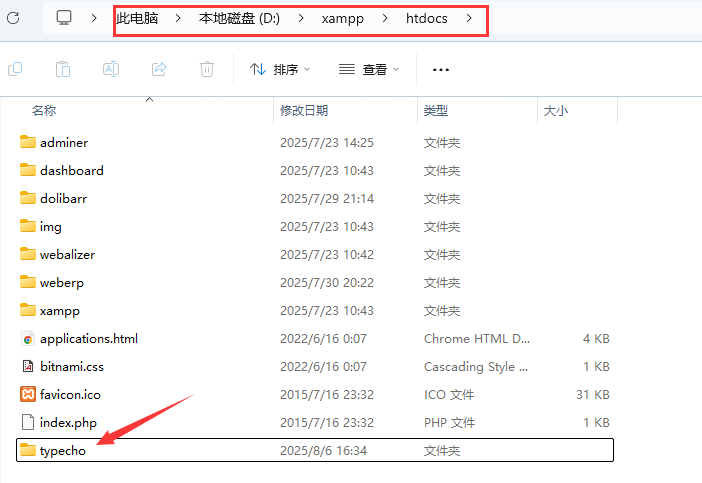Go to 本地磁盘 (D:) in the breadcrumb
Image resolution: width=702 pixels, height=483 pixels.
pos(239,18)
